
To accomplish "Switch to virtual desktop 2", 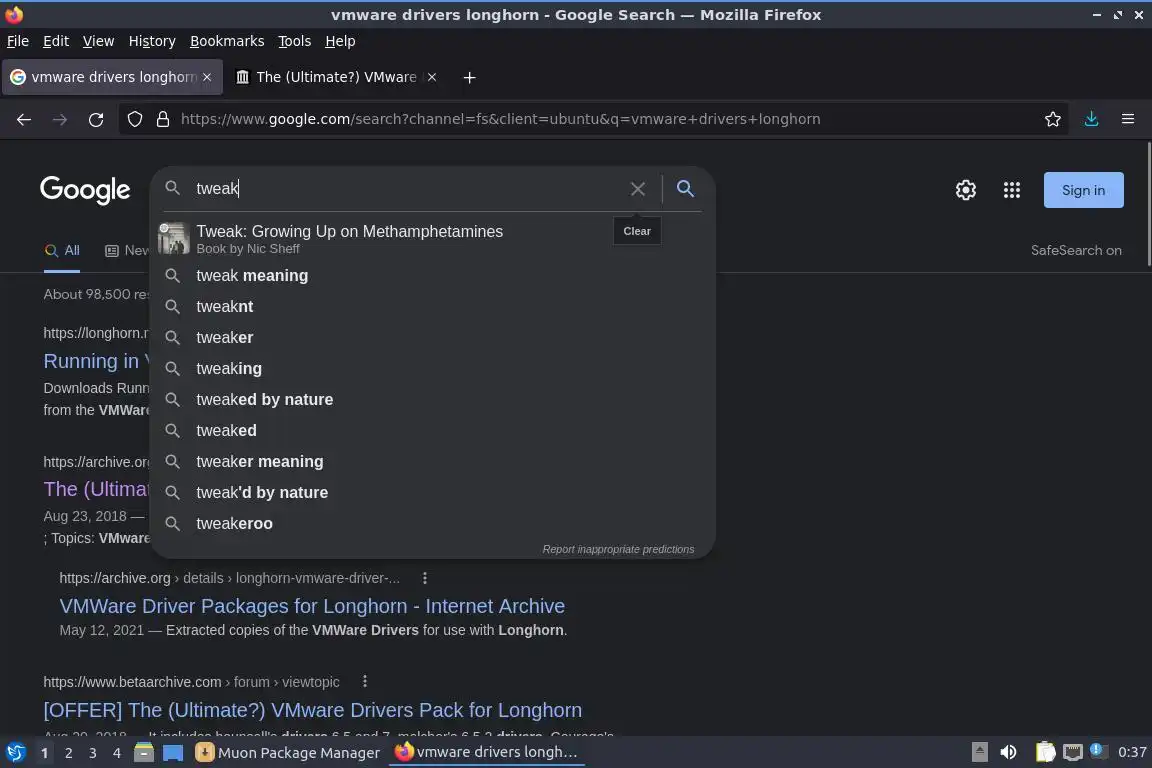I will click(x=68, y=753).
